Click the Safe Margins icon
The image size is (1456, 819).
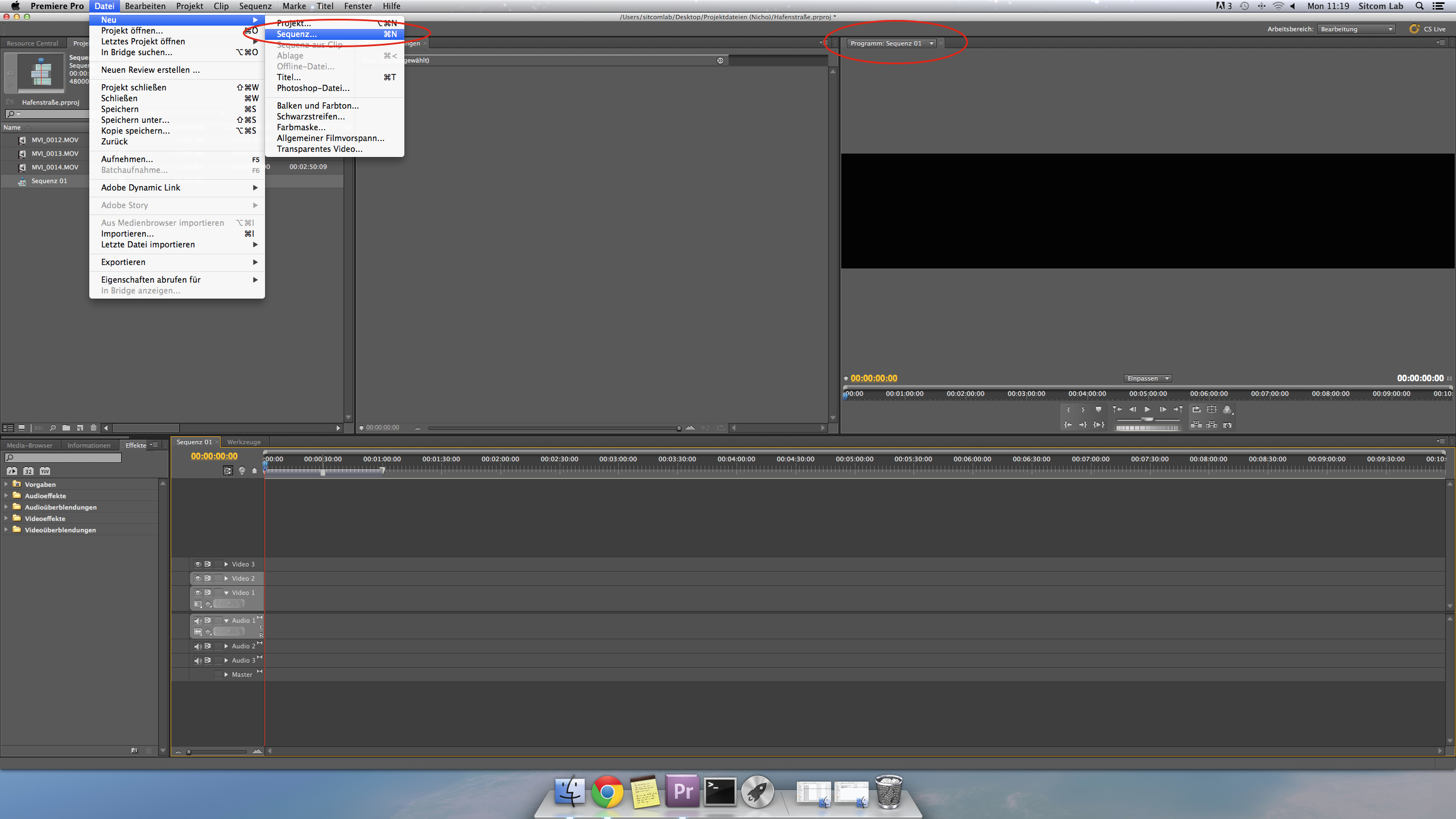click(1212, 409)
